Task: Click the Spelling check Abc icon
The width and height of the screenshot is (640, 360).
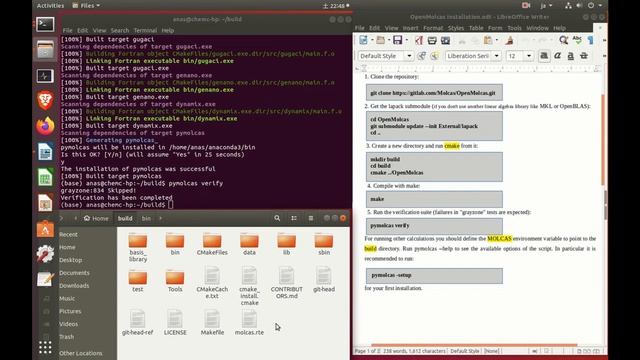Action: click(x=577, y=40)
